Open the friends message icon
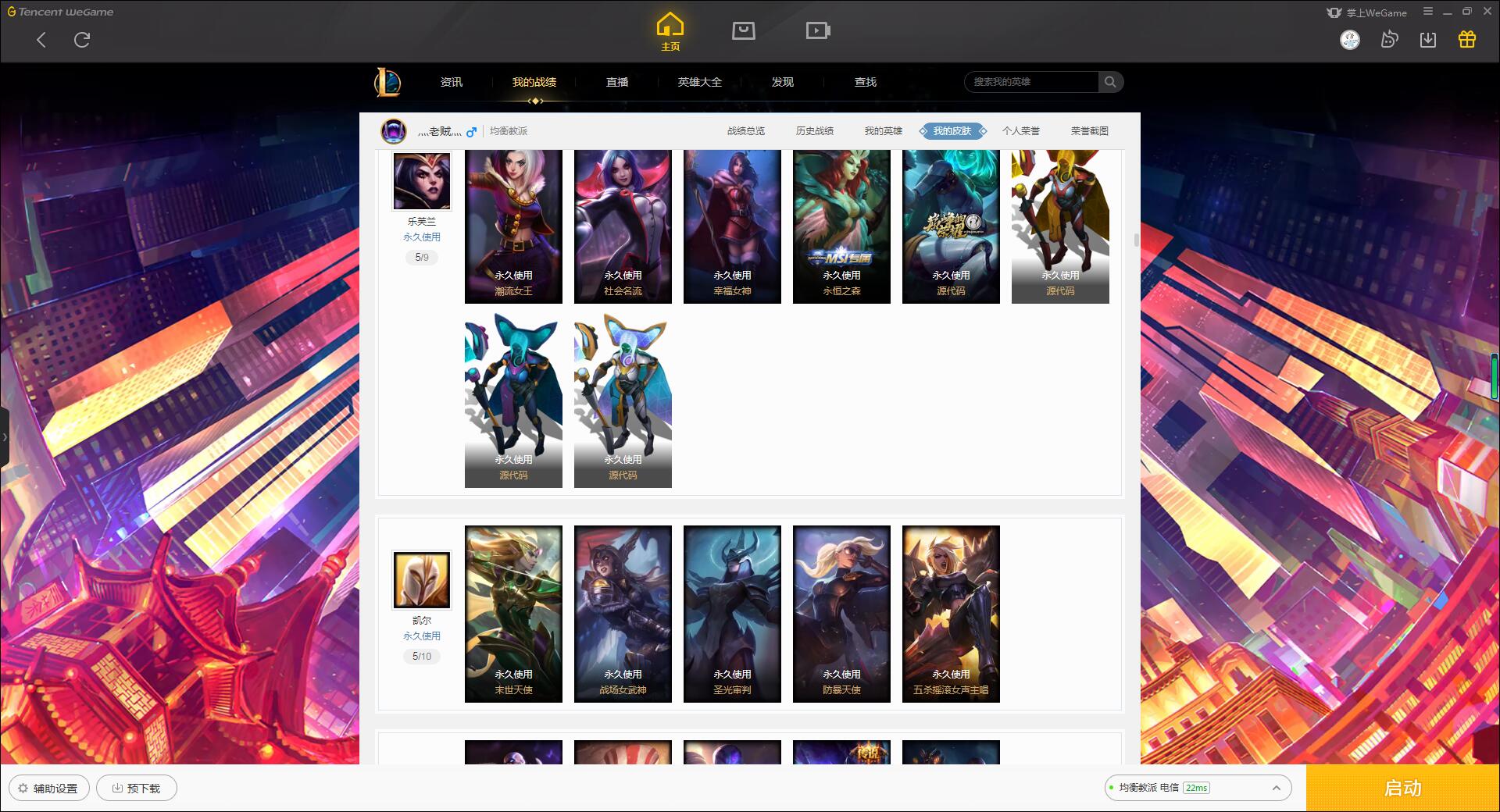 (1389, 40)
